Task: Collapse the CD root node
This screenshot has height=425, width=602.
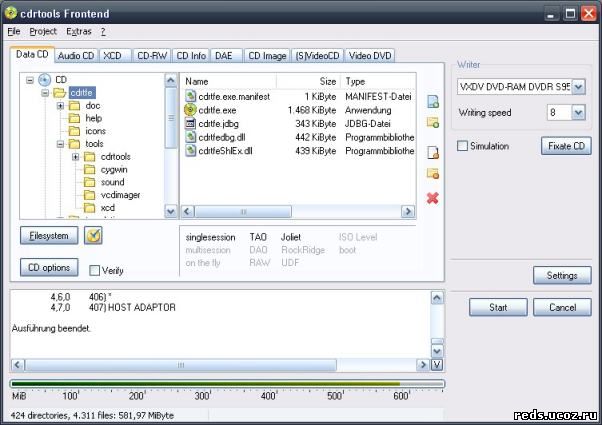Action: pyautogui.click(x=30, y=80)
